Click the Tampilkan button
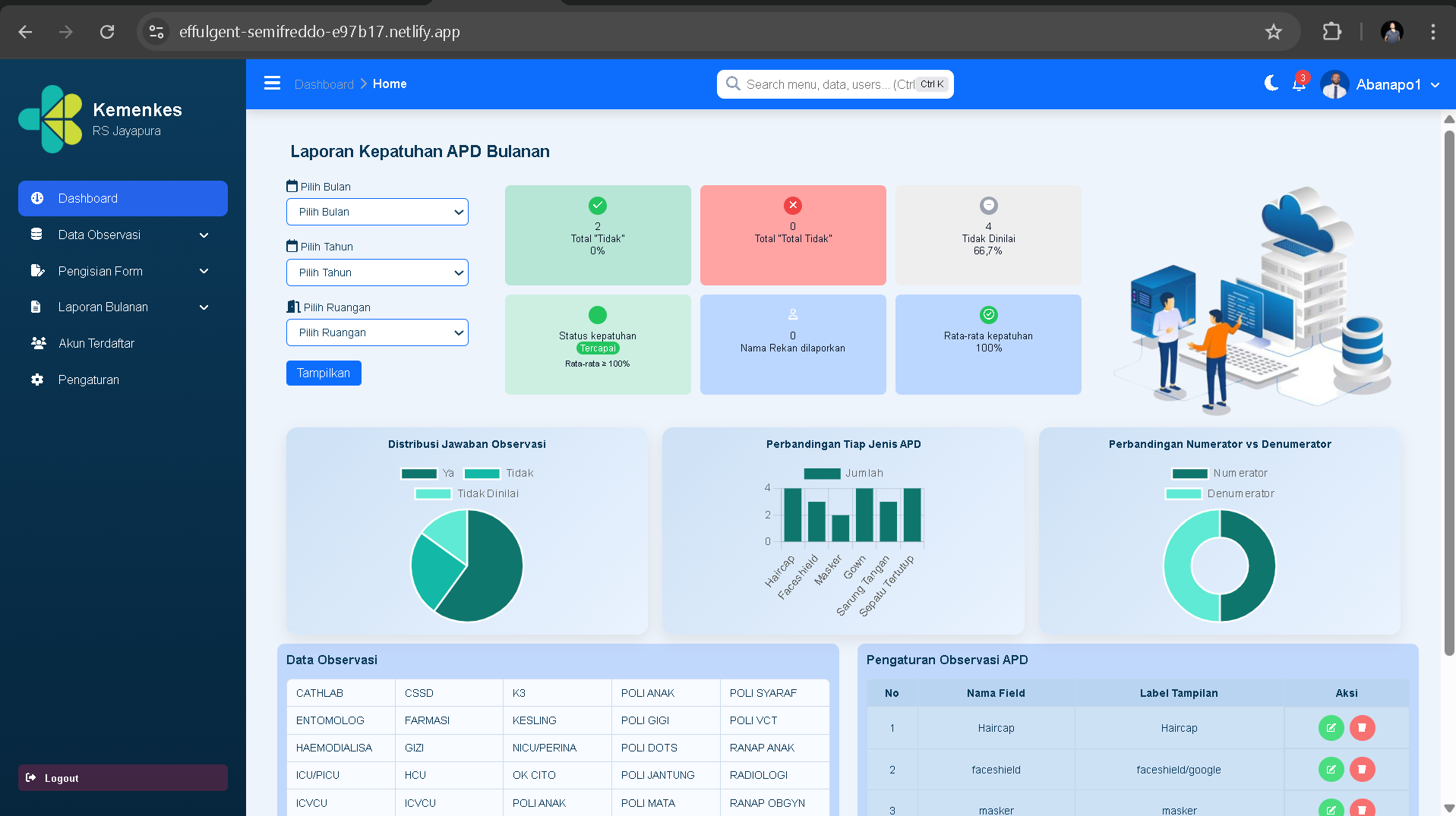1456x816 pixels. click(324, 373)
